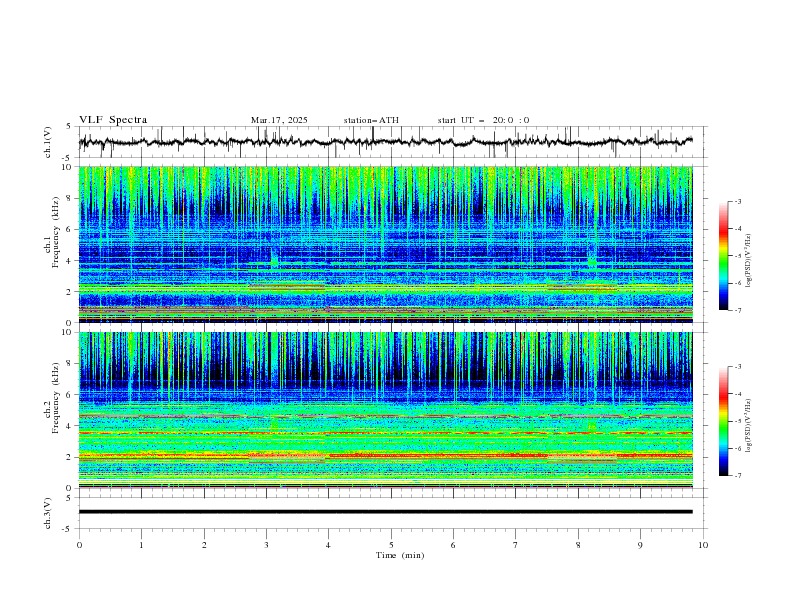Screen dimensions: 792x612
Task: Click the "station=ATH" label
Action: (x=371, y=120)
